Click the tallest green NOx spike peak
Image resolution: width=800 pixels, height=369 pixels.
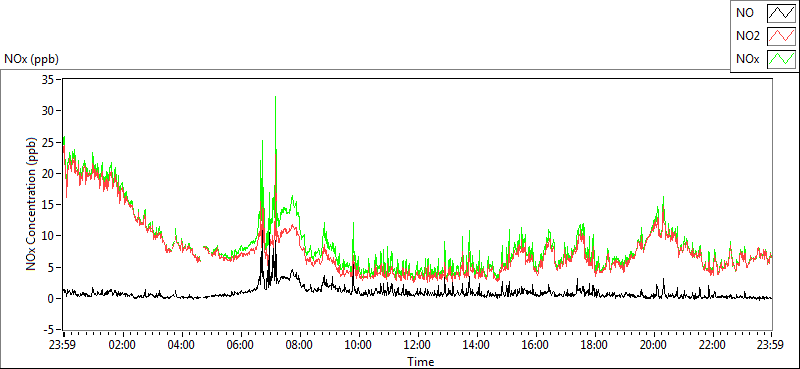[x=276, y=97]
